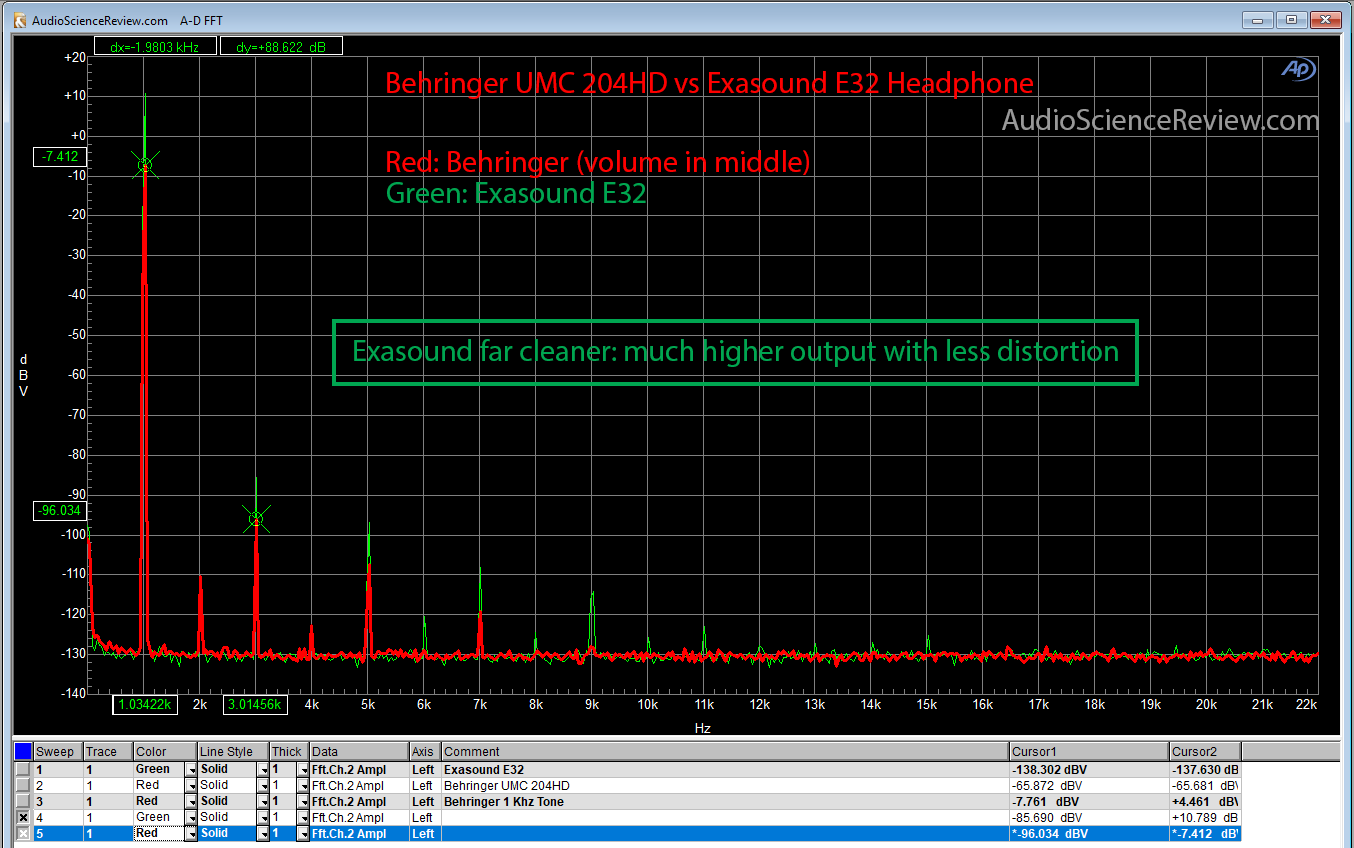The height and width of the screenshot is (848, 1354).
Task: Uncheck the sweep 4 visibility checkbox
Action: (23, 817)
